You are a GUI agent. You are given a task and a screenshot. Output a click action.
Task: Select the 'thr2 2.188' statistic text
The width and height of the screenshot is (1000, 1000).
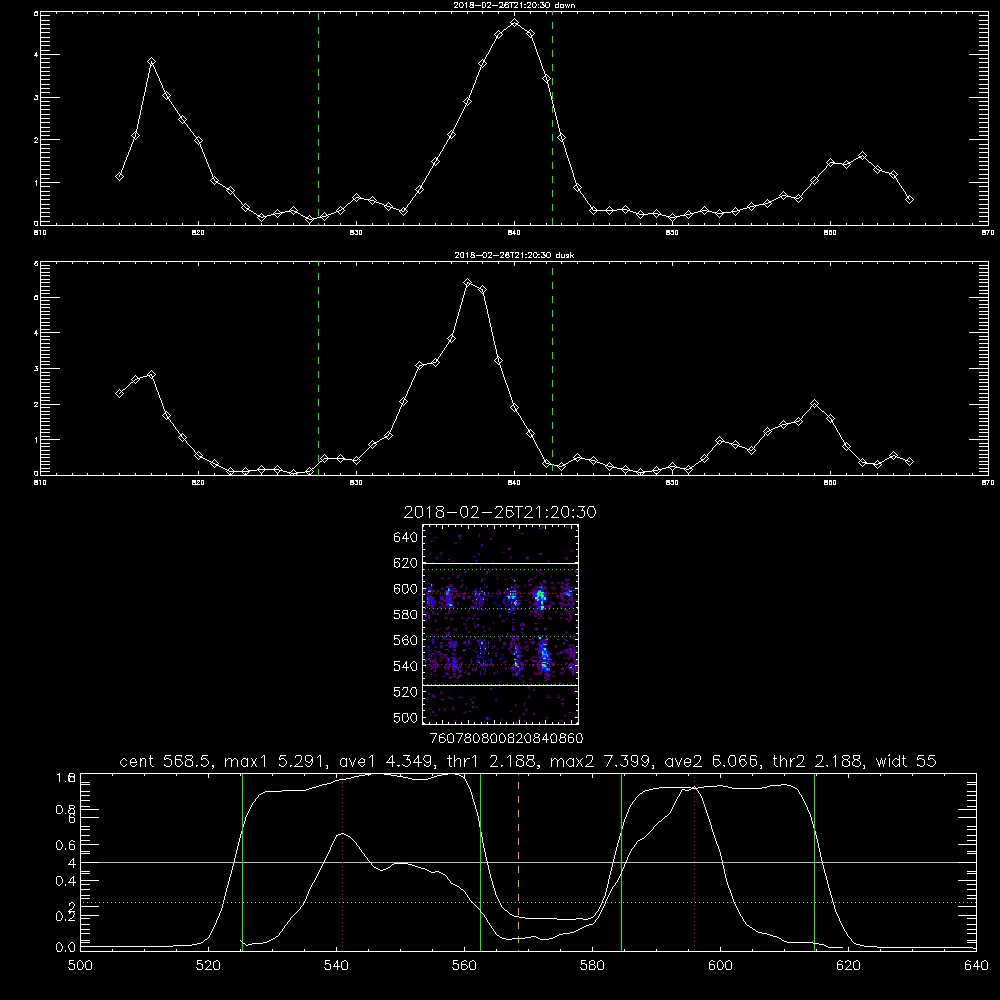(x=818, y=761)
